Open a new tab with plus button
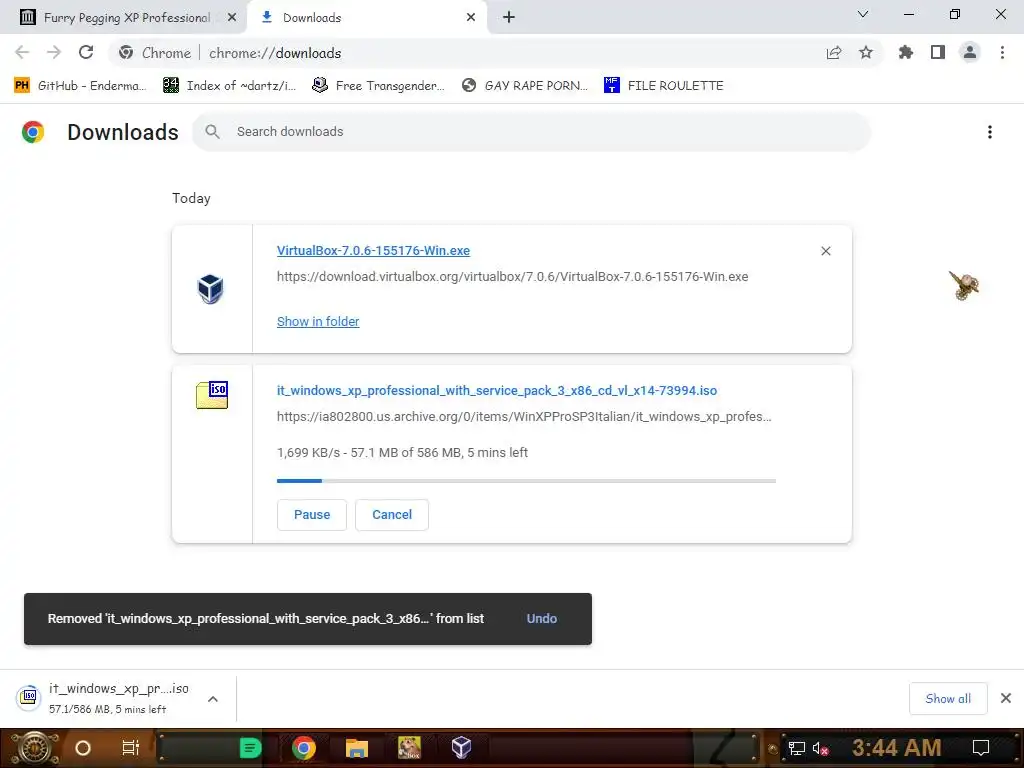The image size is (1024, 768). (509, 18)
